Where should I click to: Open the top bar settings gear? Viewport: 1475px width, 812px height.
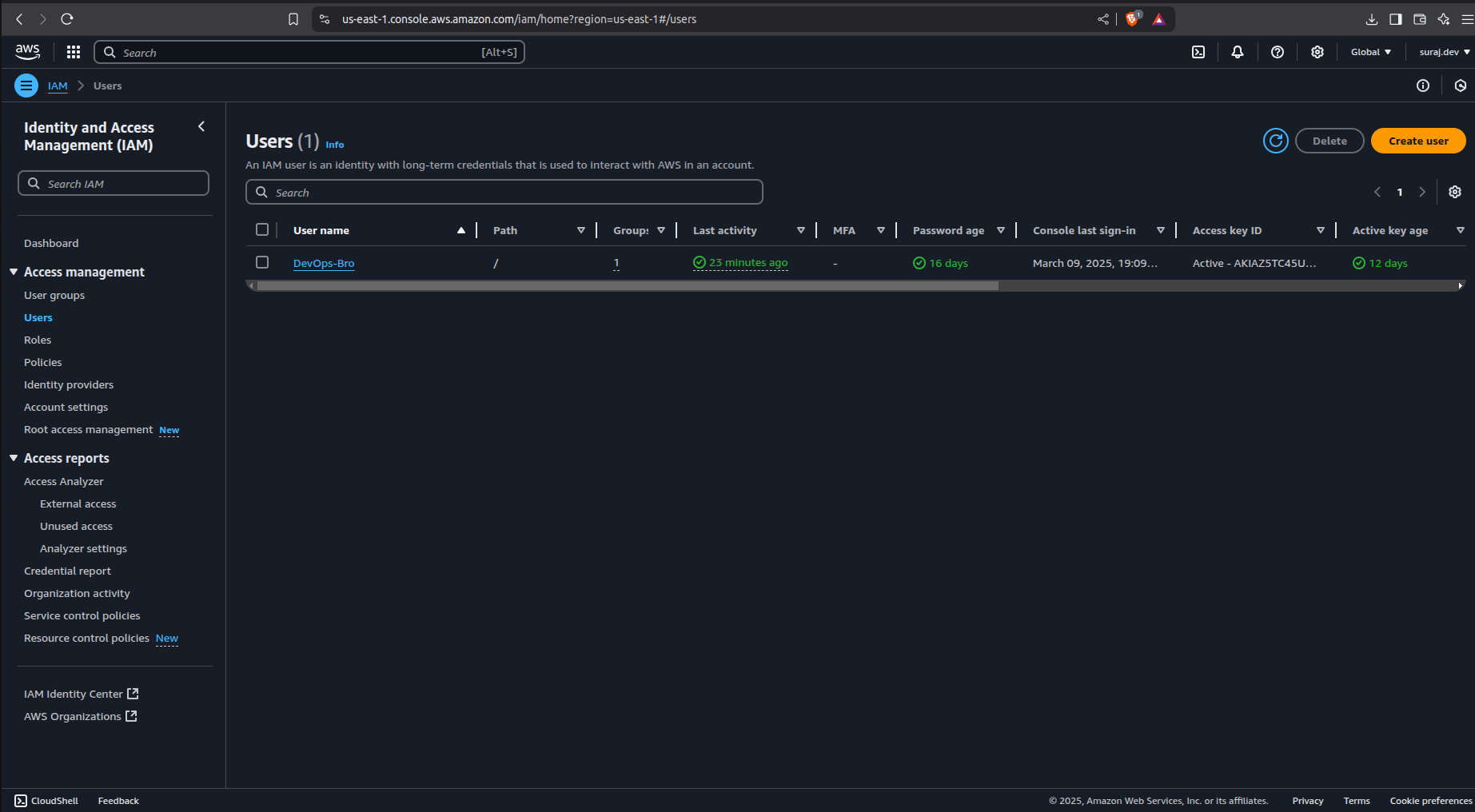1318,52
